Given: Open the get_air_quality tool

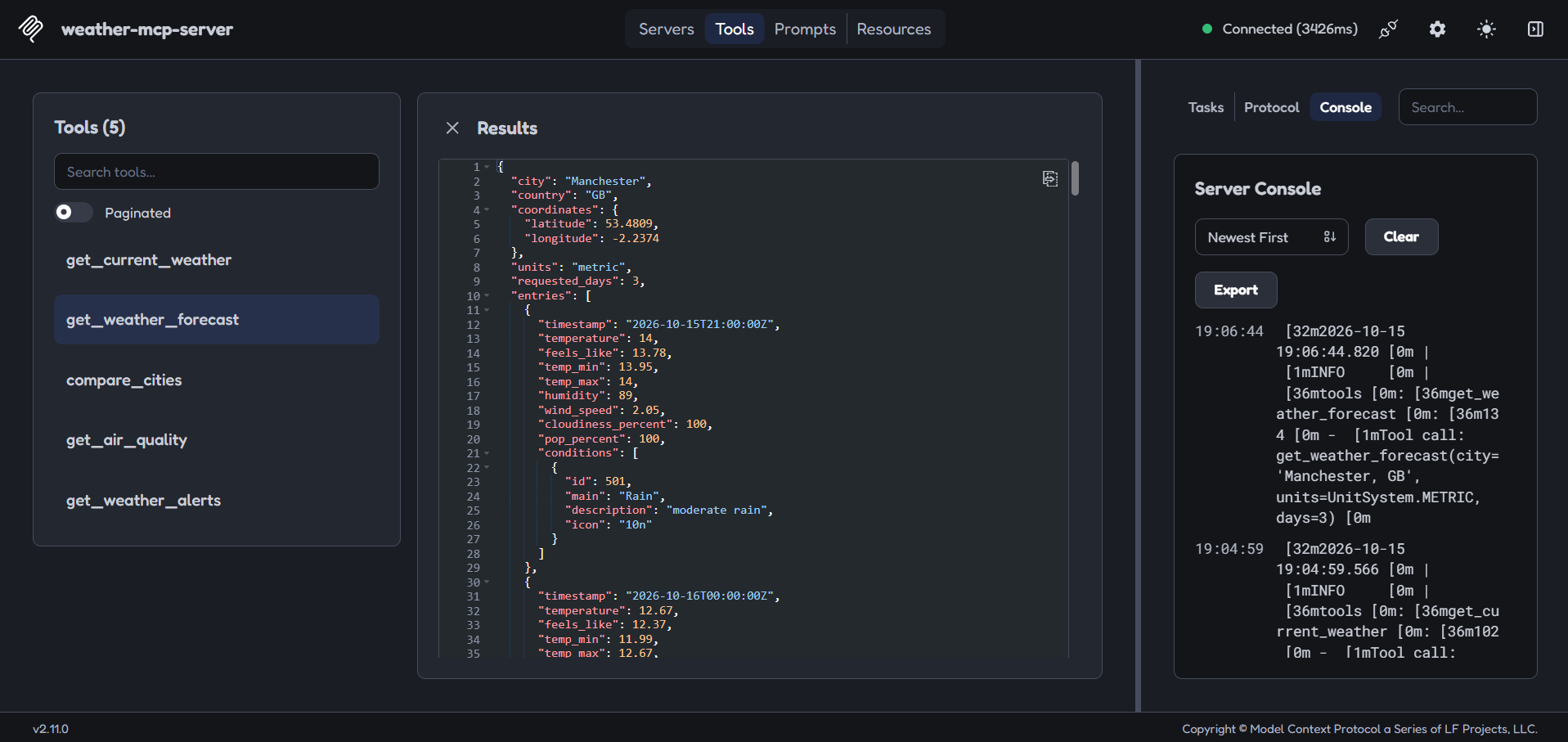Looking at the screenshot, I should tap(217, 439).
